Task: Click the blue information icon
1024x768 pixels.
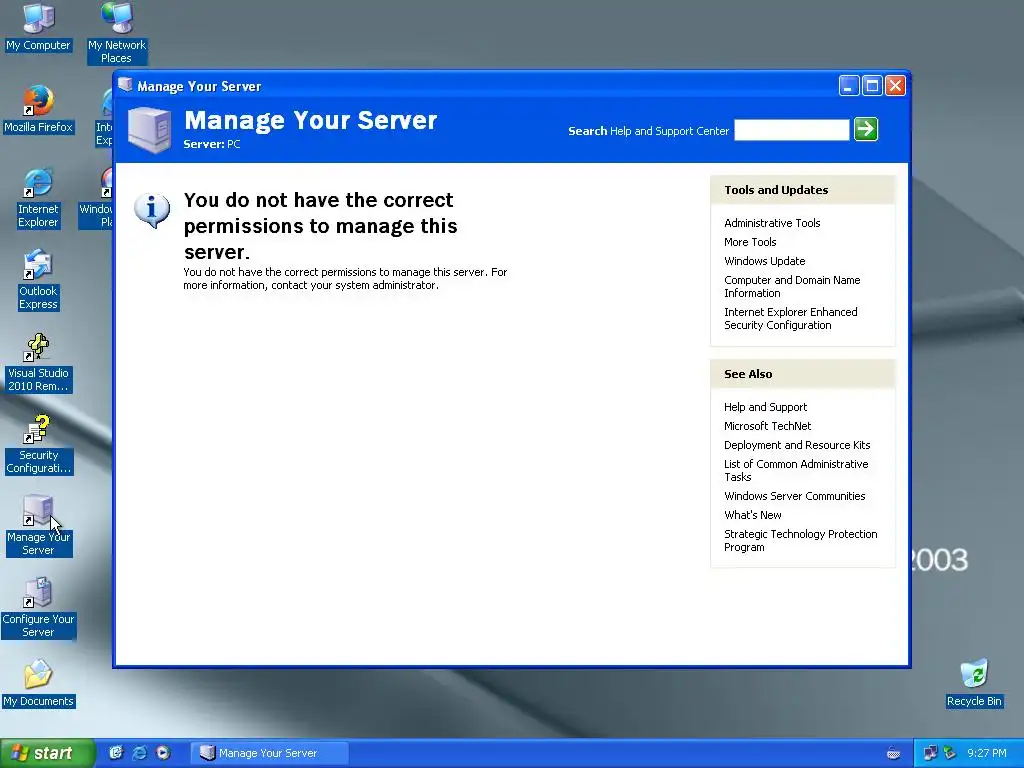Action: point(152,210)
